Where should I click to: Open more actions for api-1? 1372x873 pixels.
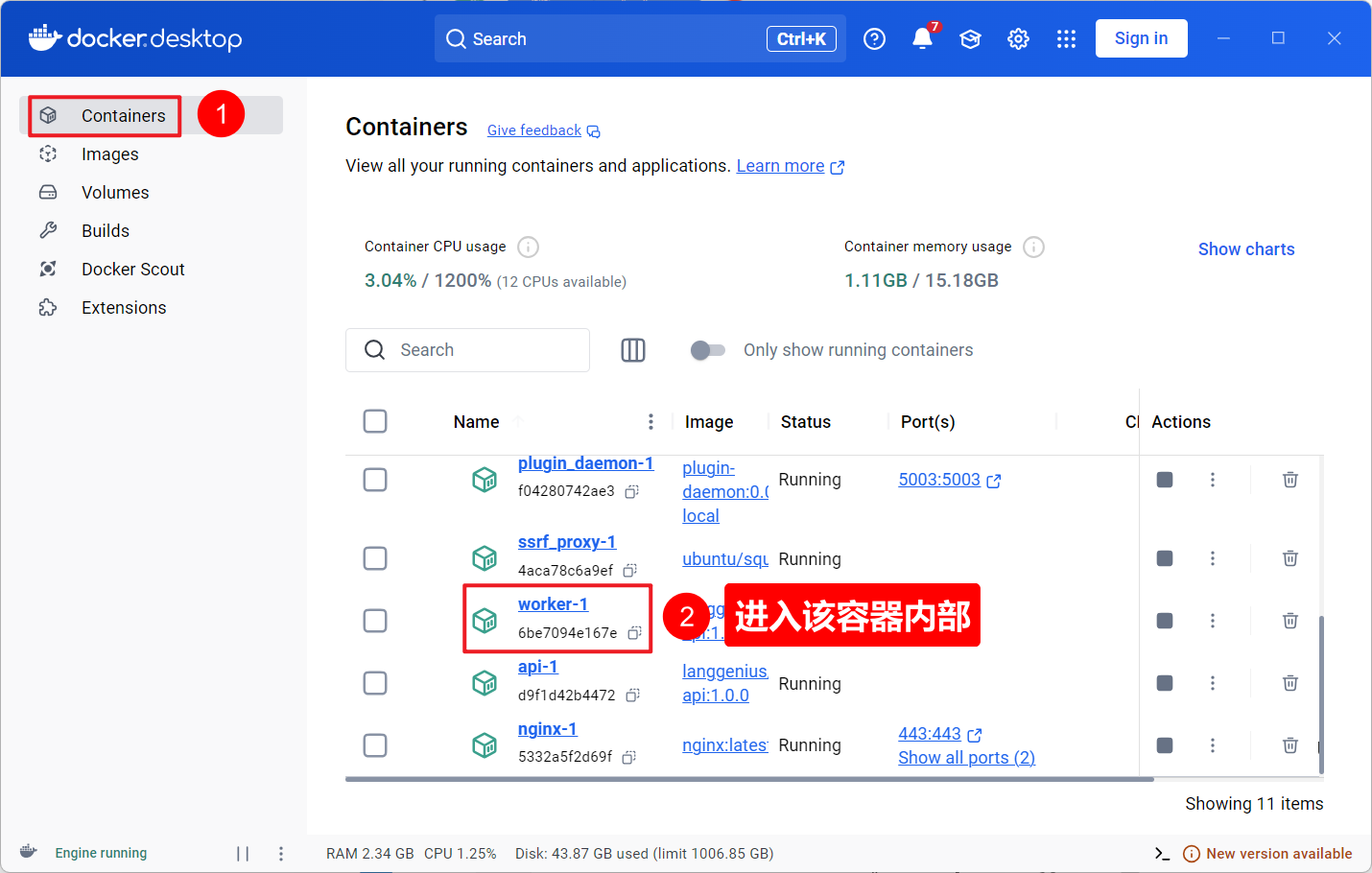click(1213, 683)
